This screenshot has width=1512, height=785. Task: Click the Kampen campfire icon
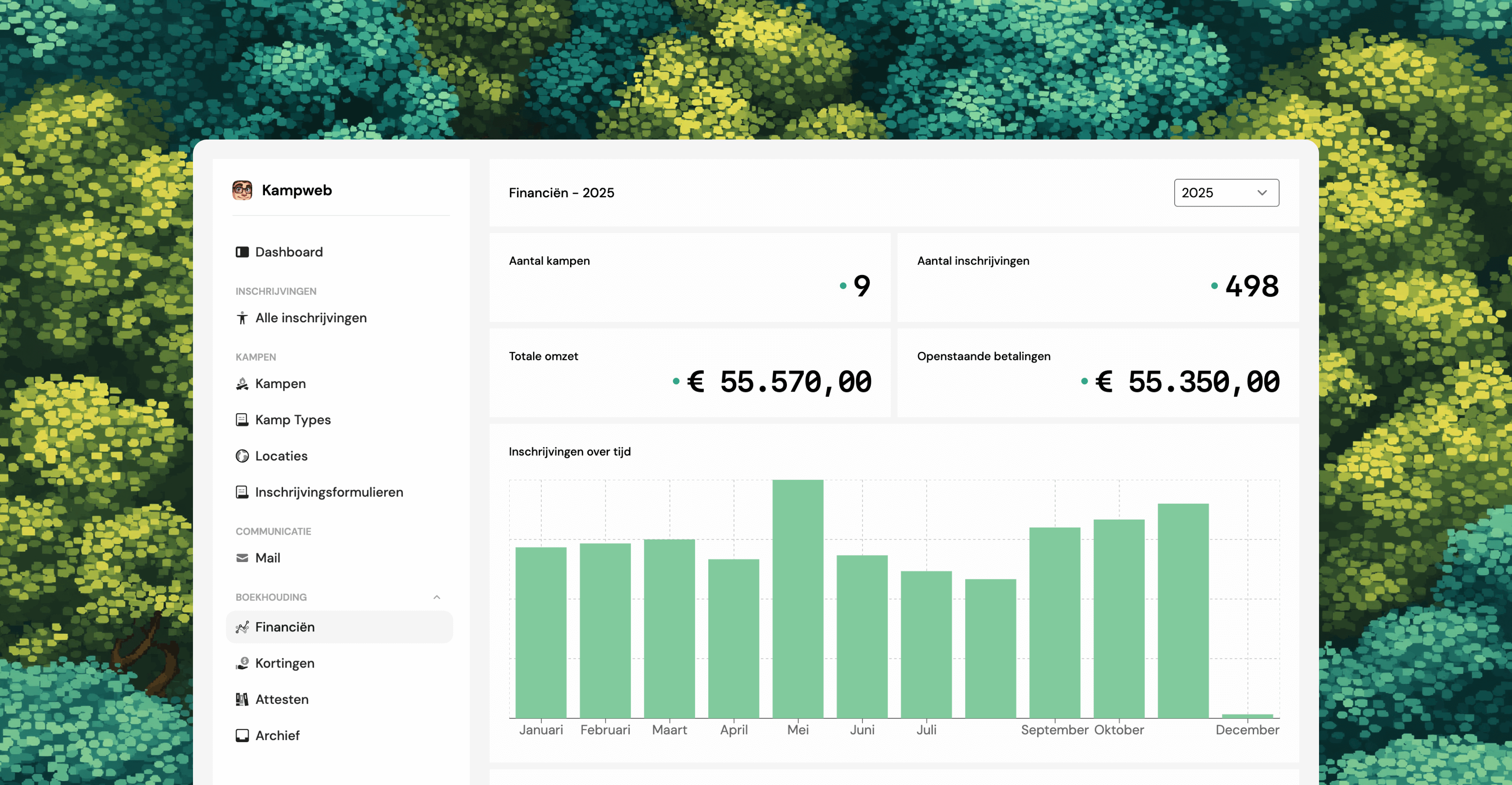pyautogui.click(x=242, y=384)
